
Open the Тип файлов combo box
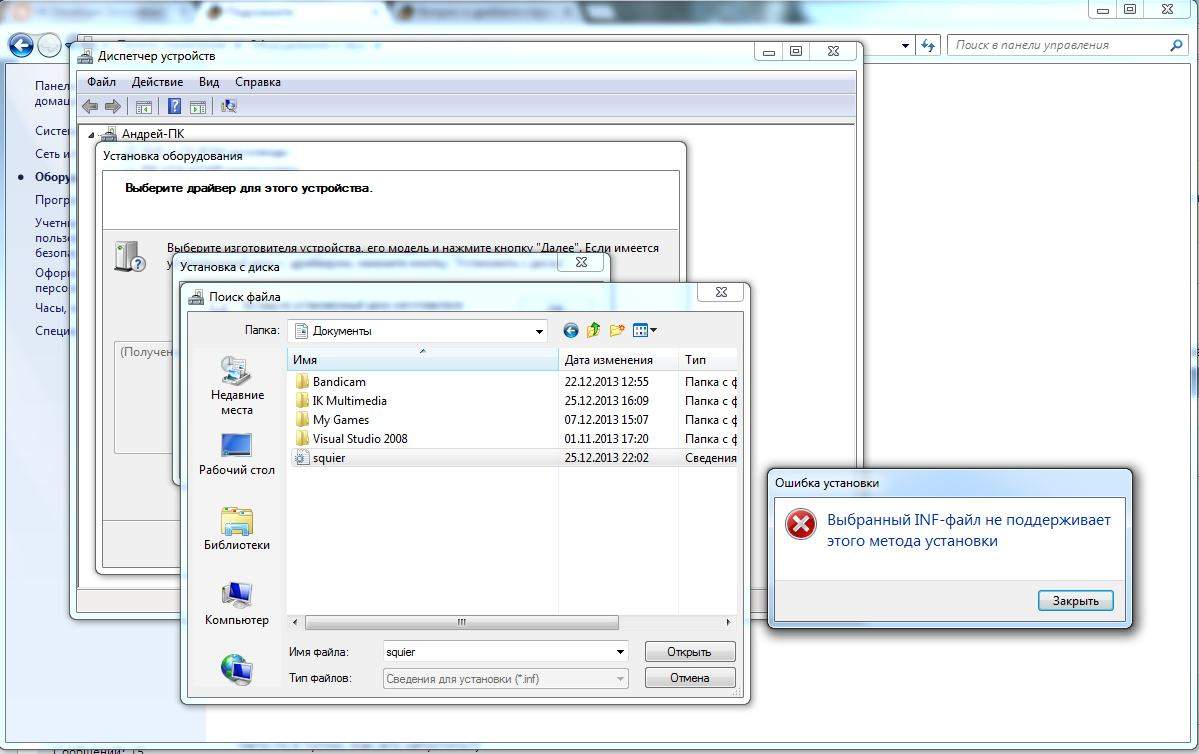point(505,678)
